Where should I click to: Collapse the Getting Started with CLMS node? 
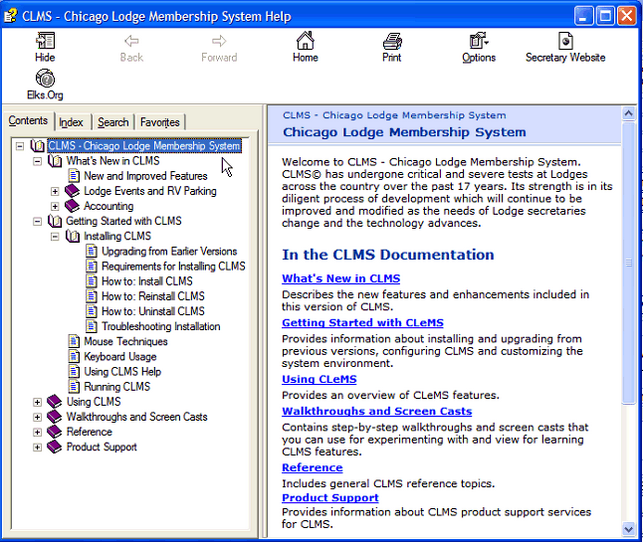coord(38,221)
